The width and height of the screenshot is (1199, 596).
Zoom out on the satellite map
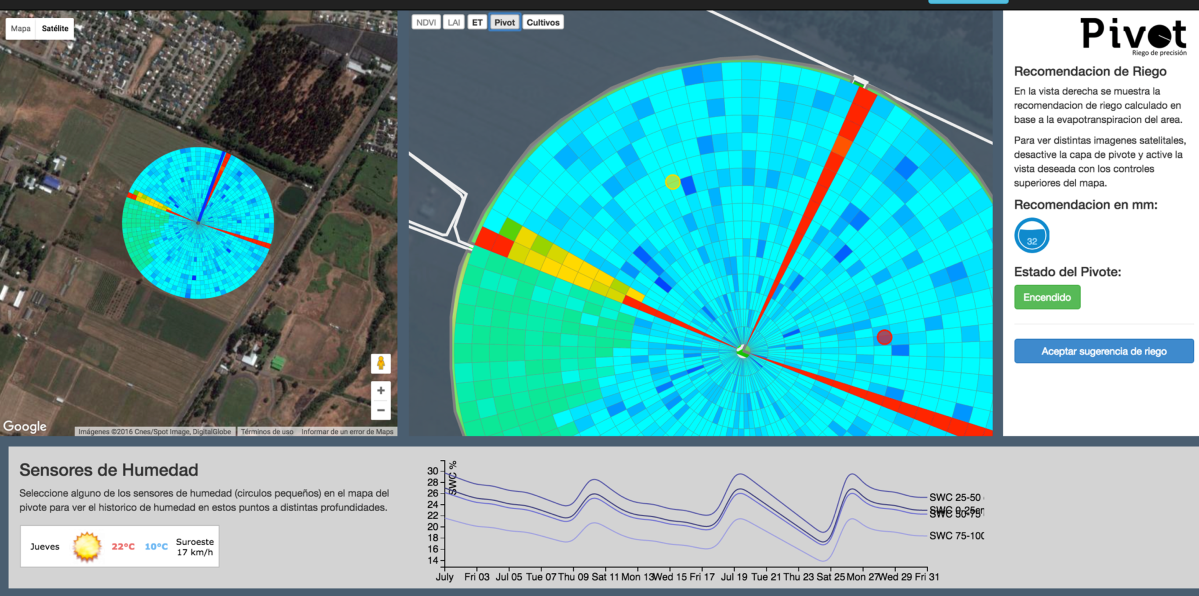pos(381,411)
